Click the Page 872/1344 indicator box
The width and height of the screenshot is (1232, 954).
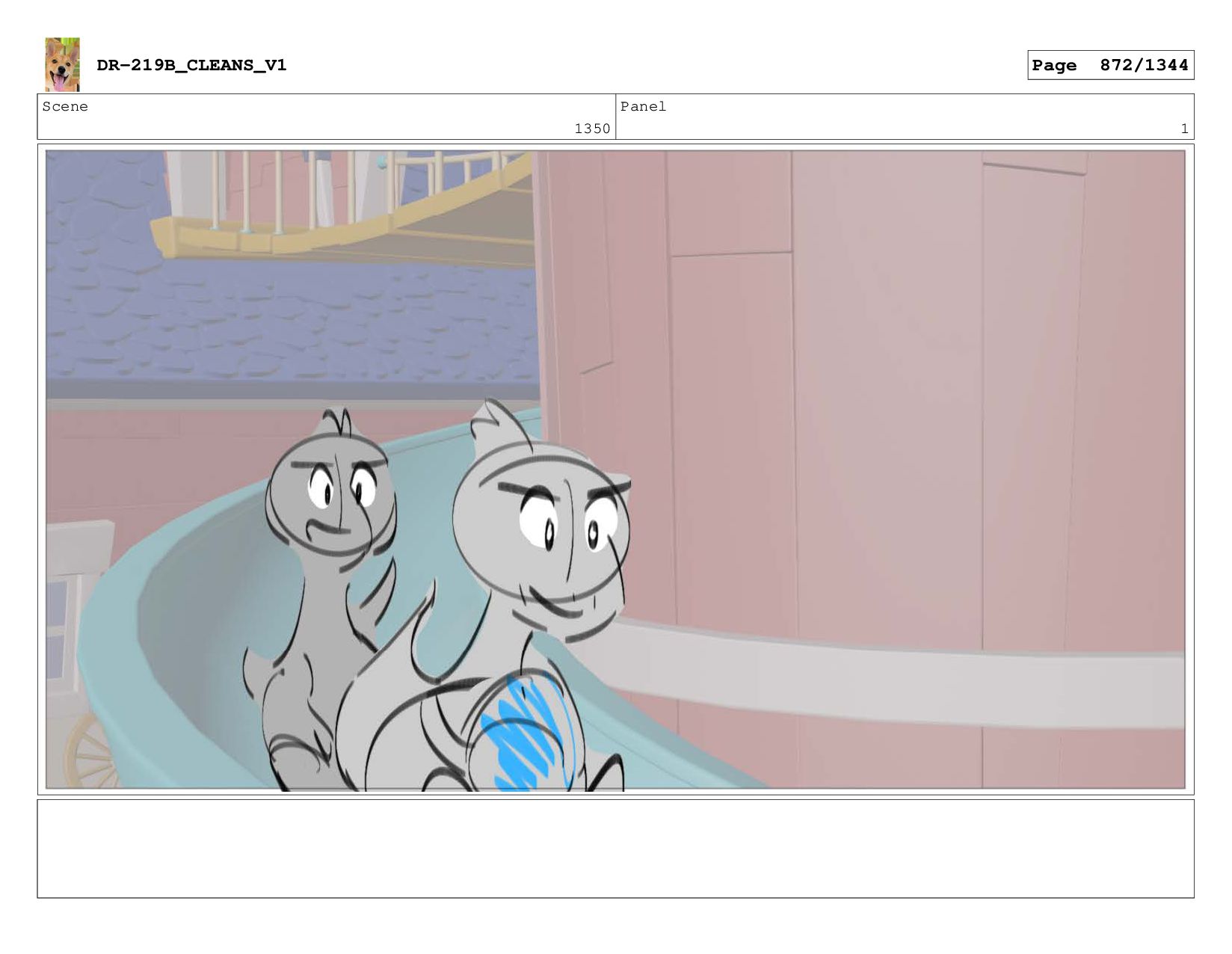pos(1110,65)
